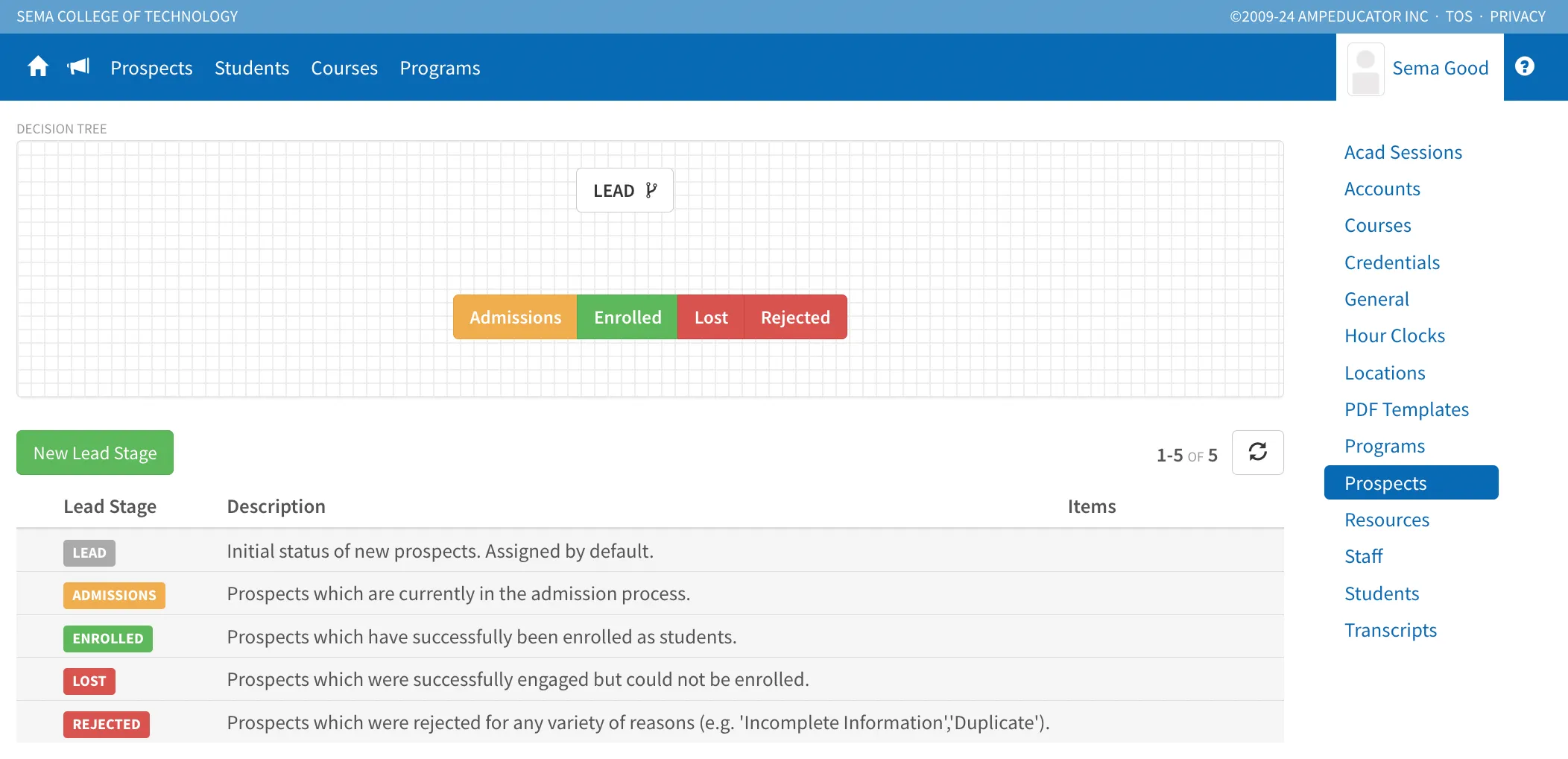Click the ENROLLED badge in table

tap(108, 638)
